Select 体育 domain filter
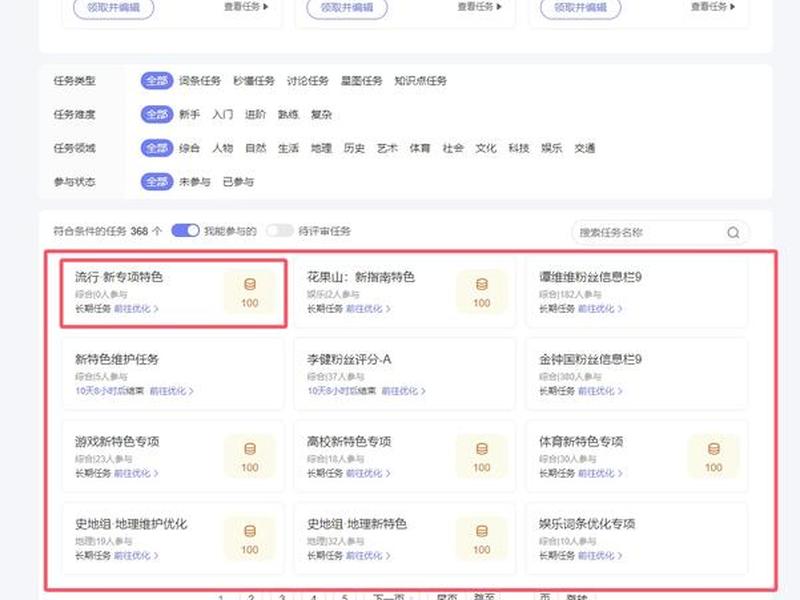800x600 pixels. coord(420,148)
